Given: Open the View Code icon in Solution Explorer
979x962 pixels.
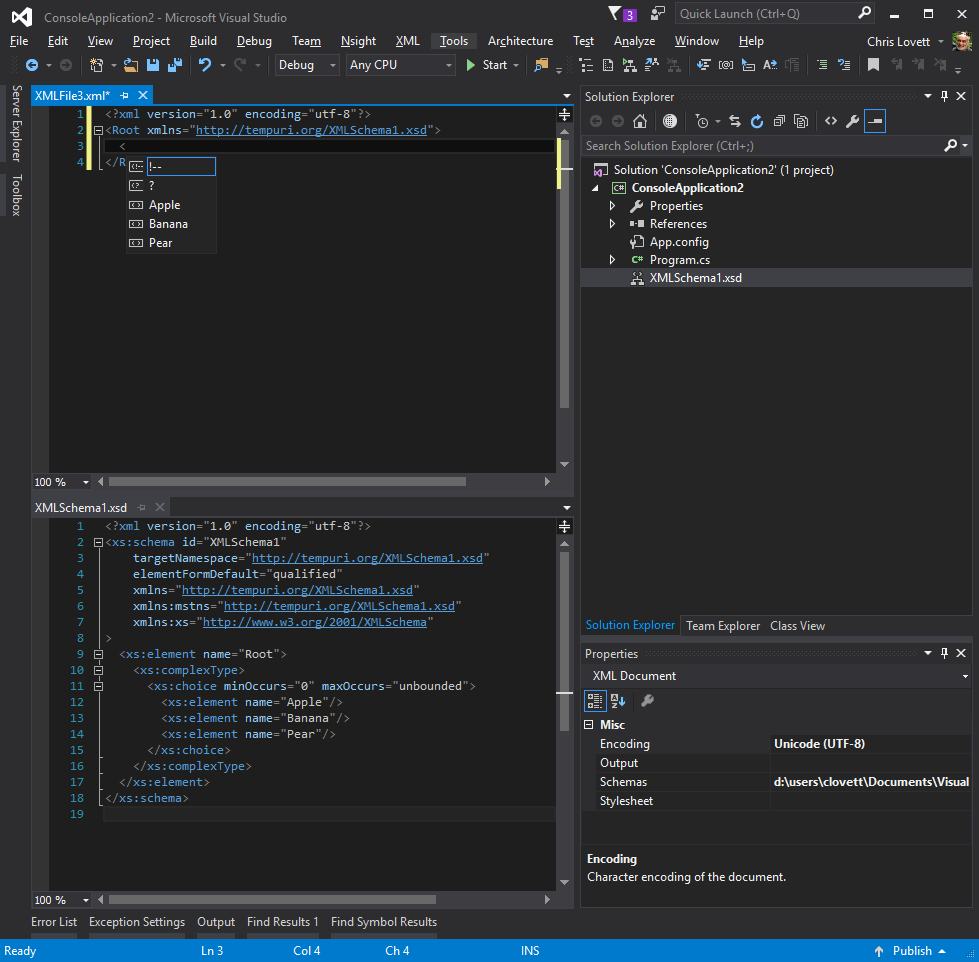Looking at the screenshot, I should tap(830, 121).
